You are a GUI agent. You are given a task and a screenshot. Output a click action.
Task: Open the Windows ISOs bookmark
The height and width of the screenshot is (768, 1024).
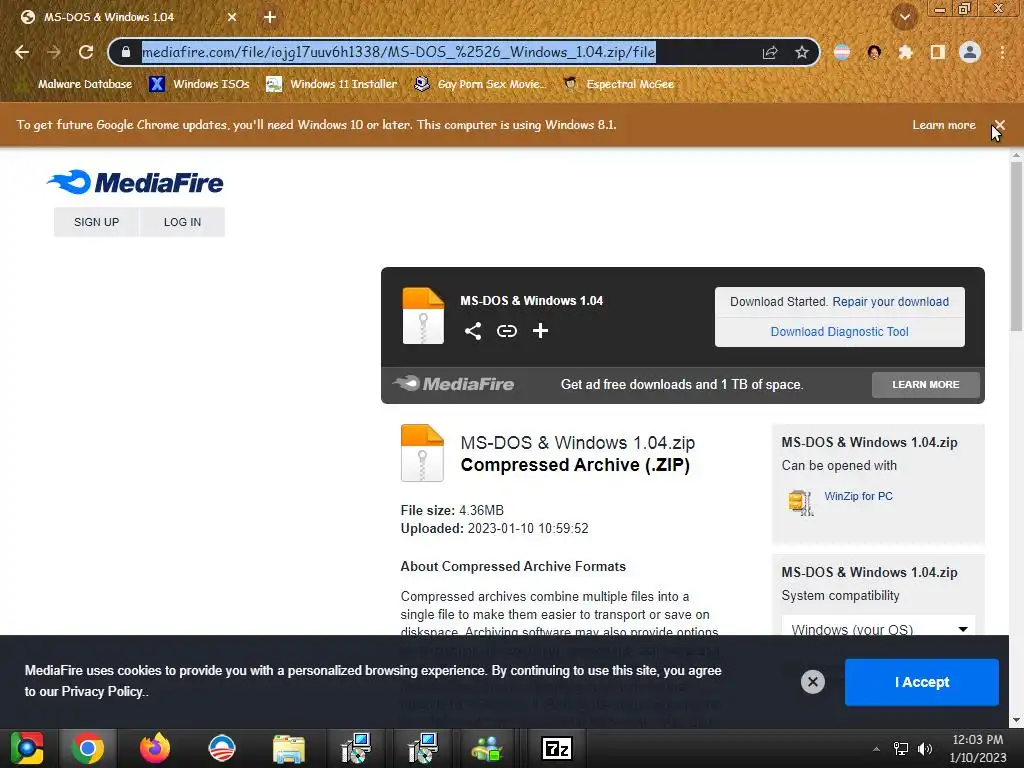point(199,84)
